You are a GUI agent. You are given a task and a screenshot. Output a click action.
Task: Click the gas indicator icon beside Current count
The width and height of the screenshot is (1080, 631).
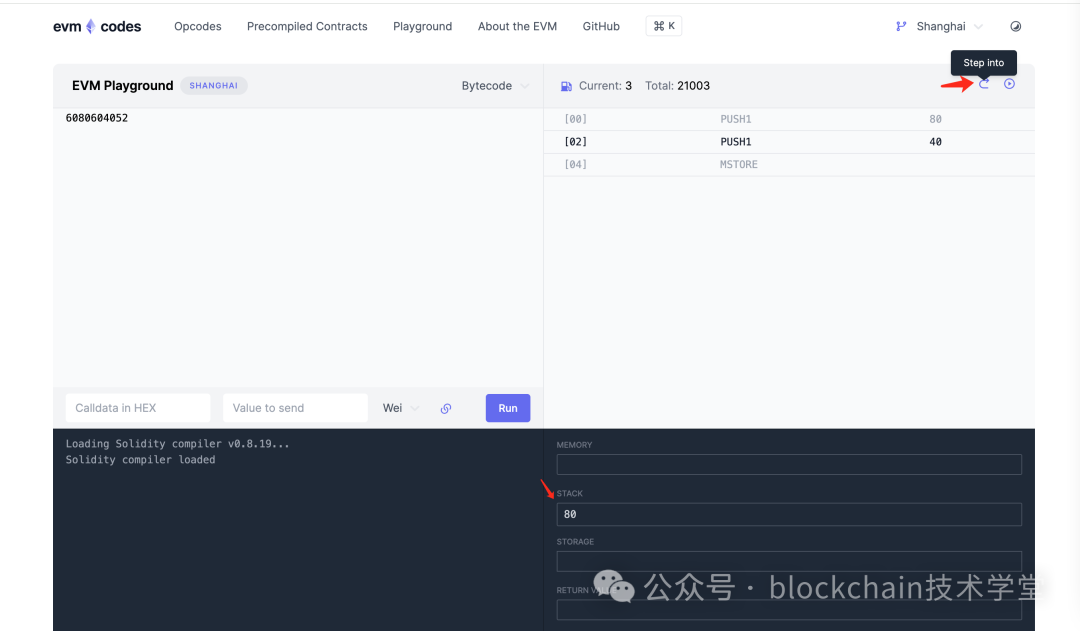[565, 85]
